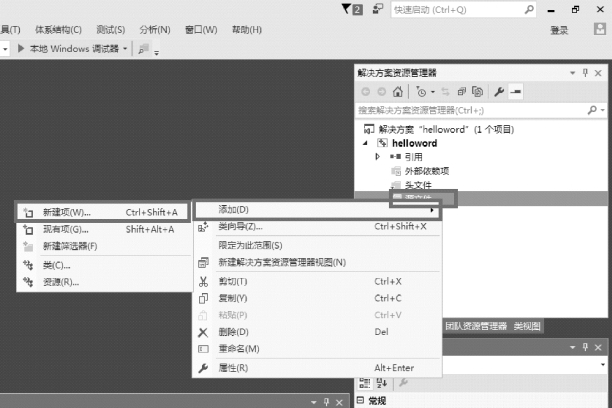
Task: Toggle the show all files icon
Action: [x=477, y=92]
